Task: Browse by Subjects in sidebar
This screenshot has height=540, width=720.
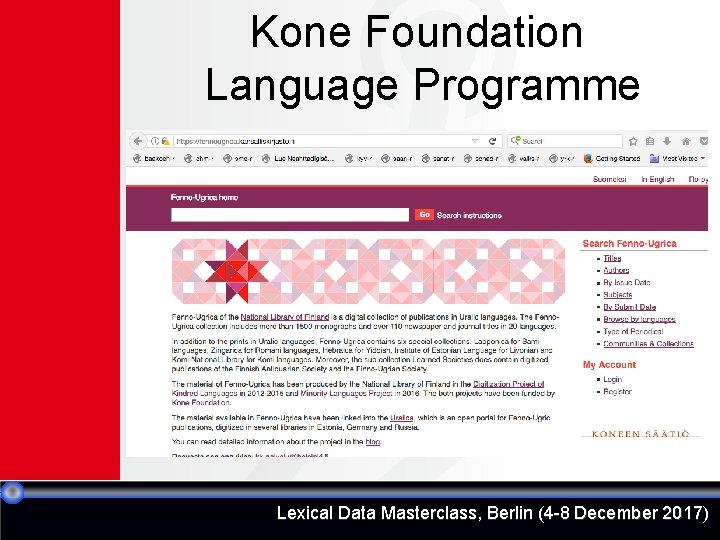Action: pos(618,294)
